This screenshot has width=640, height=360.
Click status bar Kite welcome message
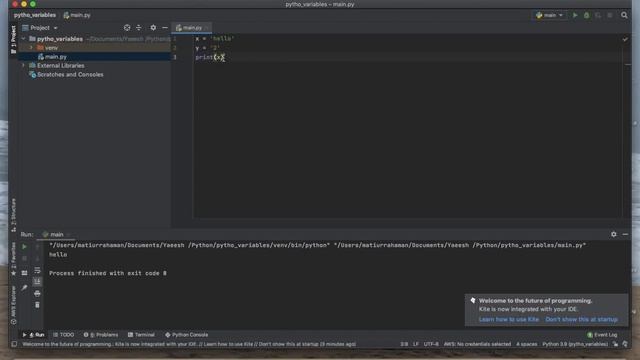point(189,344)
